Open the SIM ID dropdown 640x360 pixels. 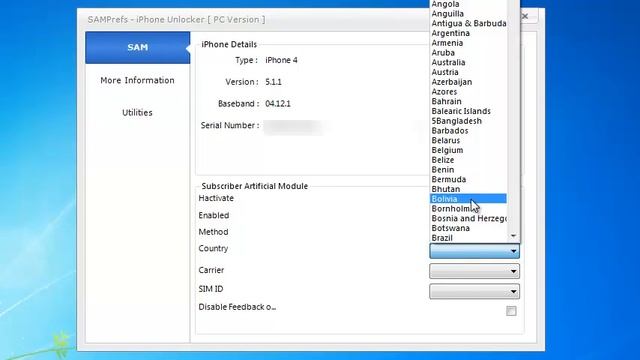pos(474,291)
